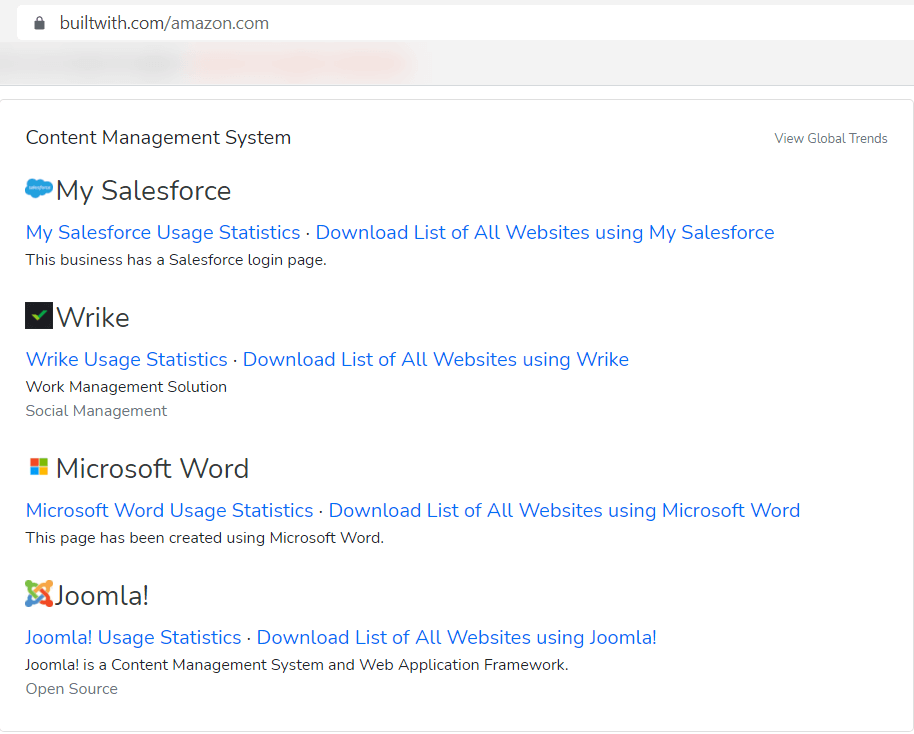Click View Global Trends link
The height and width of the screenshot is (734, 914).
[x=831, y=138]
